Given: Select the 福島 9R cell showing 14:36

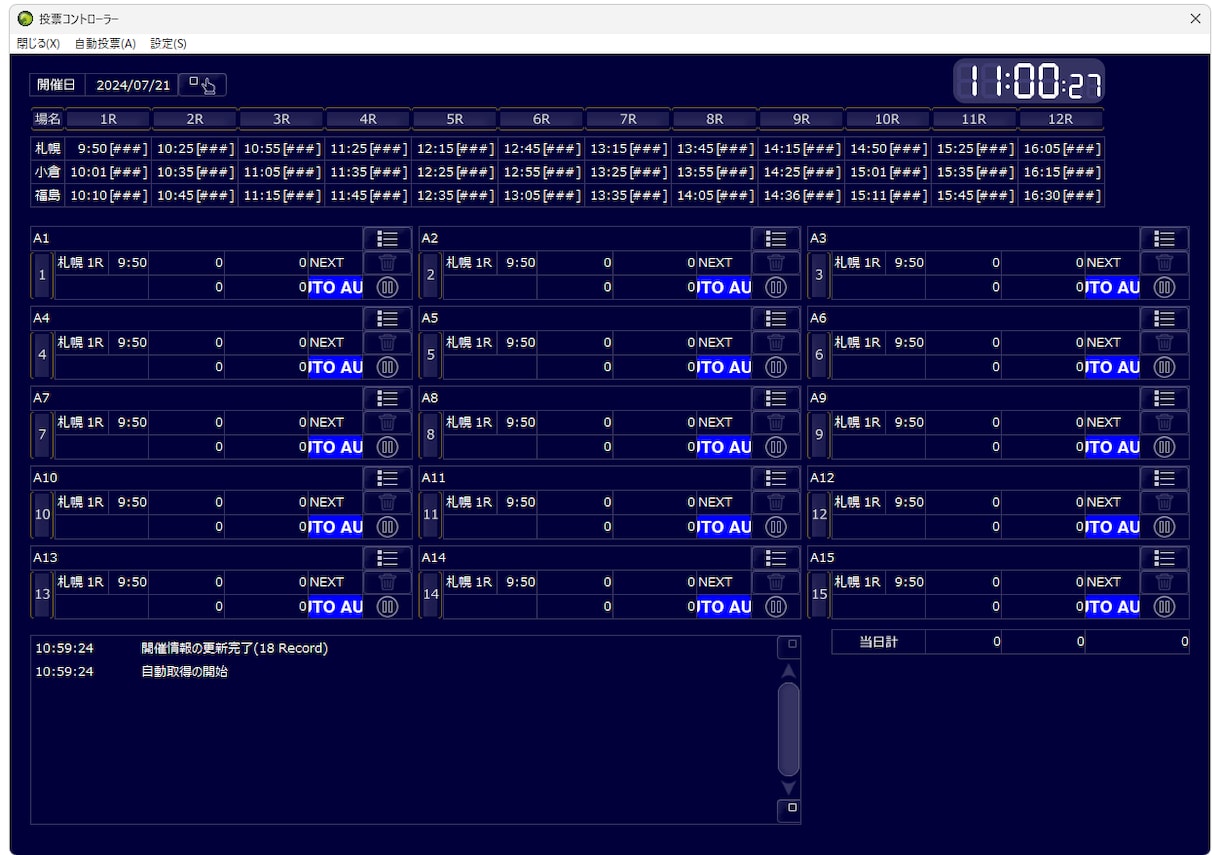Looking at the screenshot, I should pyautogui.click(x=801, y=195).
